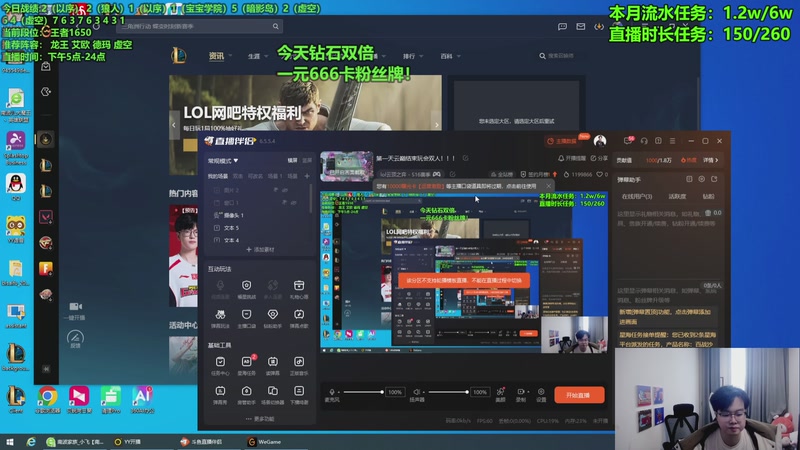This screenshot has width=800, height=450.
Task: Open 正版音乐 tool
Action: [298, 365]
